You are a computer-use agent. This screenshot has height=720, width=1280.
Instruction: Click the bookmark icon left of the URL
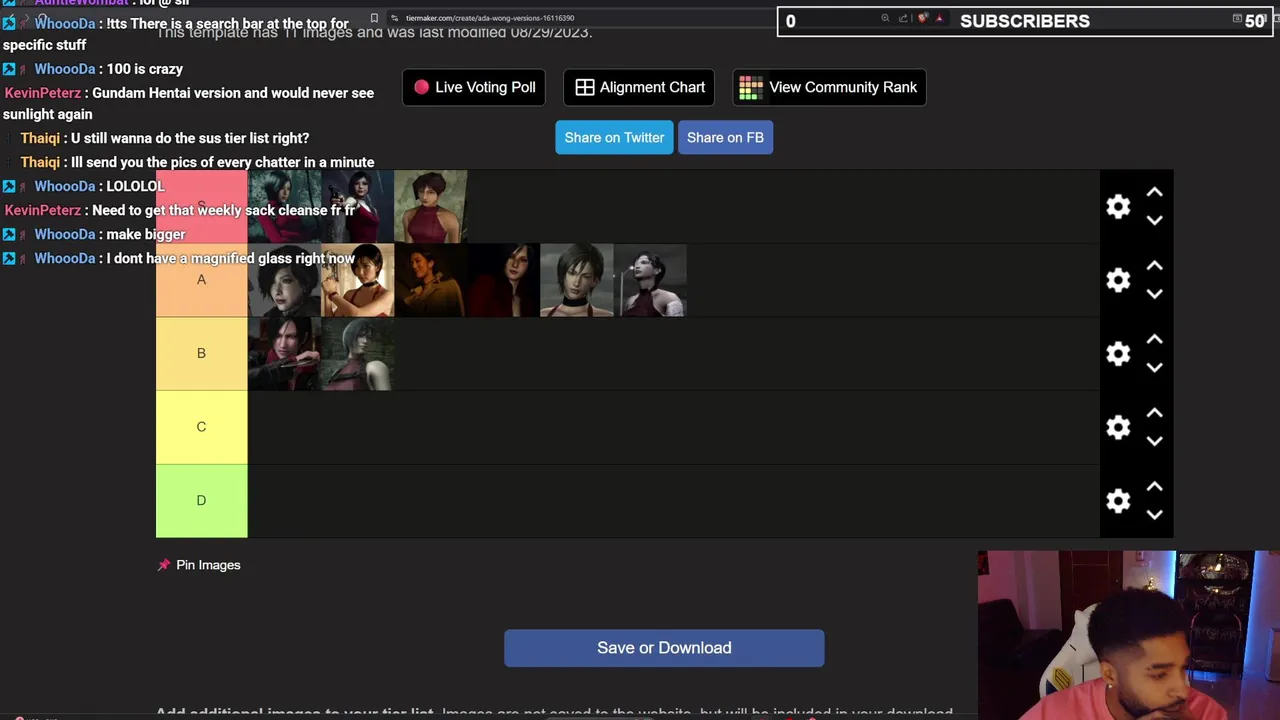374,18
